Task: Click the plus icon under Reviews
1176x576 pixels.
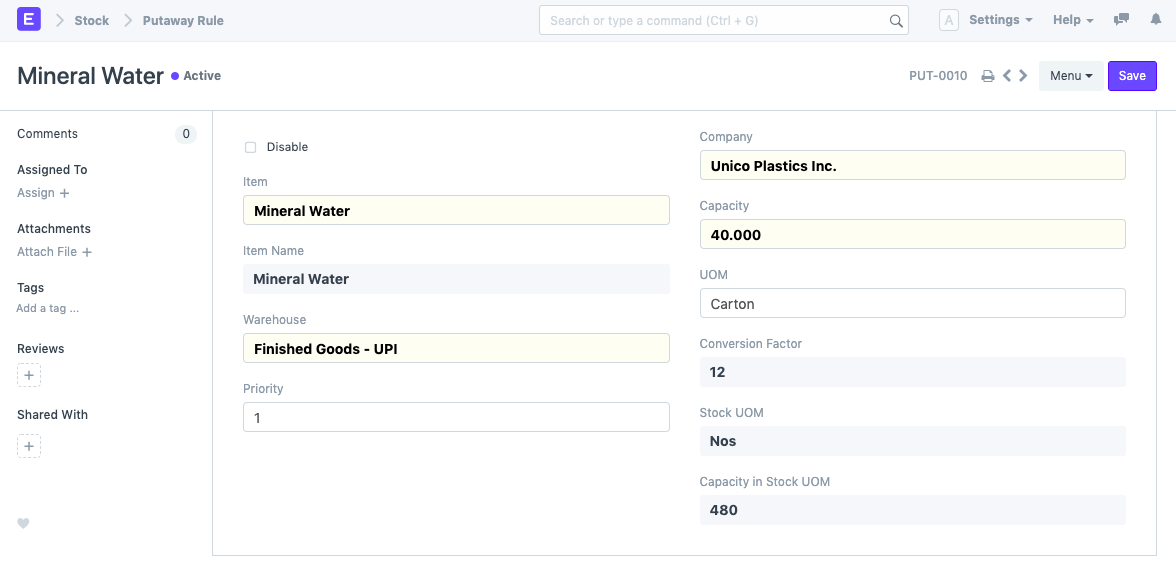Action: pos(29,376)
